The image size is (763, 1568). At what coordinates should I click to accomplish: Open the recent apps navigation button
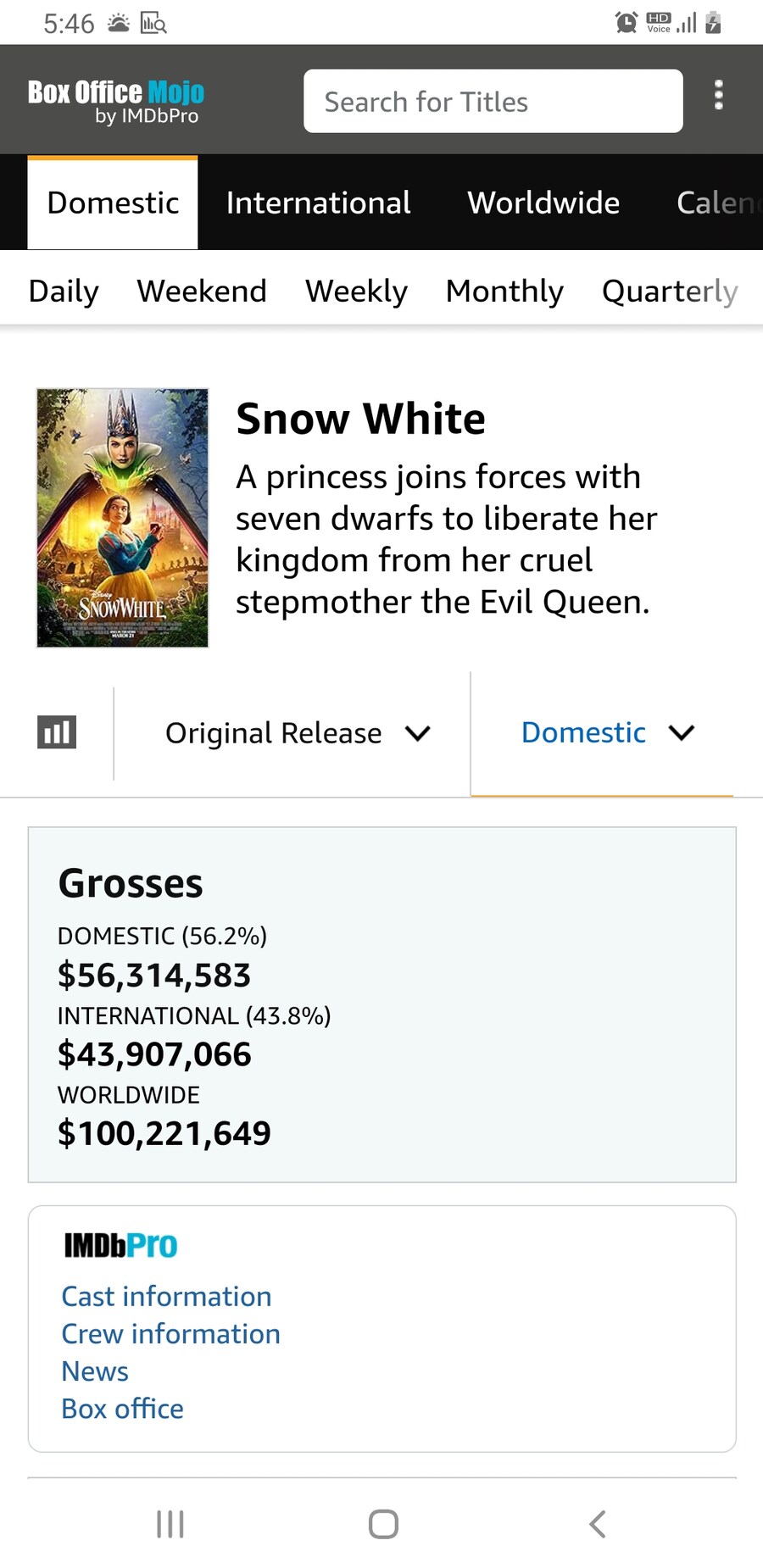170,1524
